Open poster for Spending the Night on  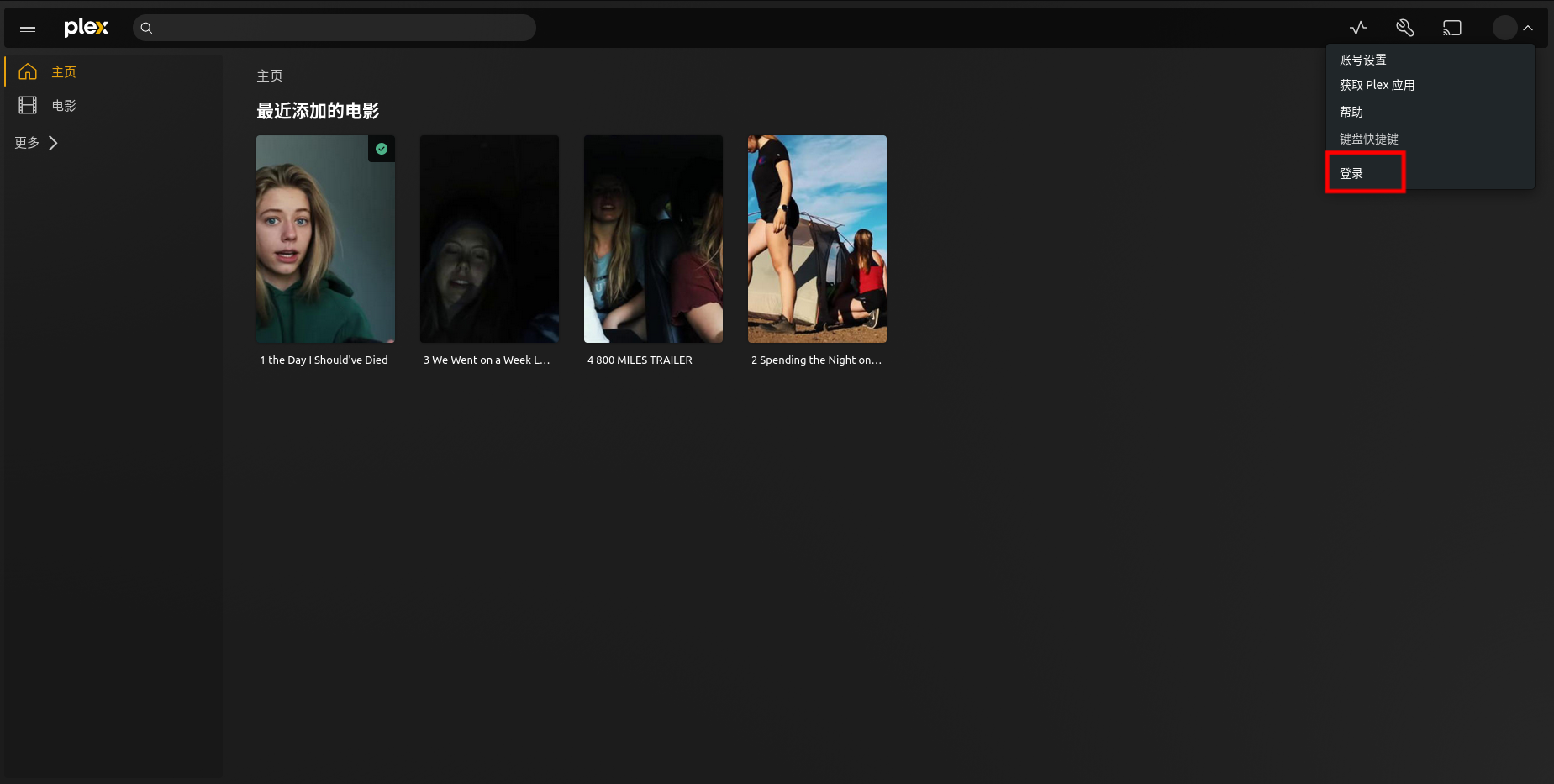817,239
